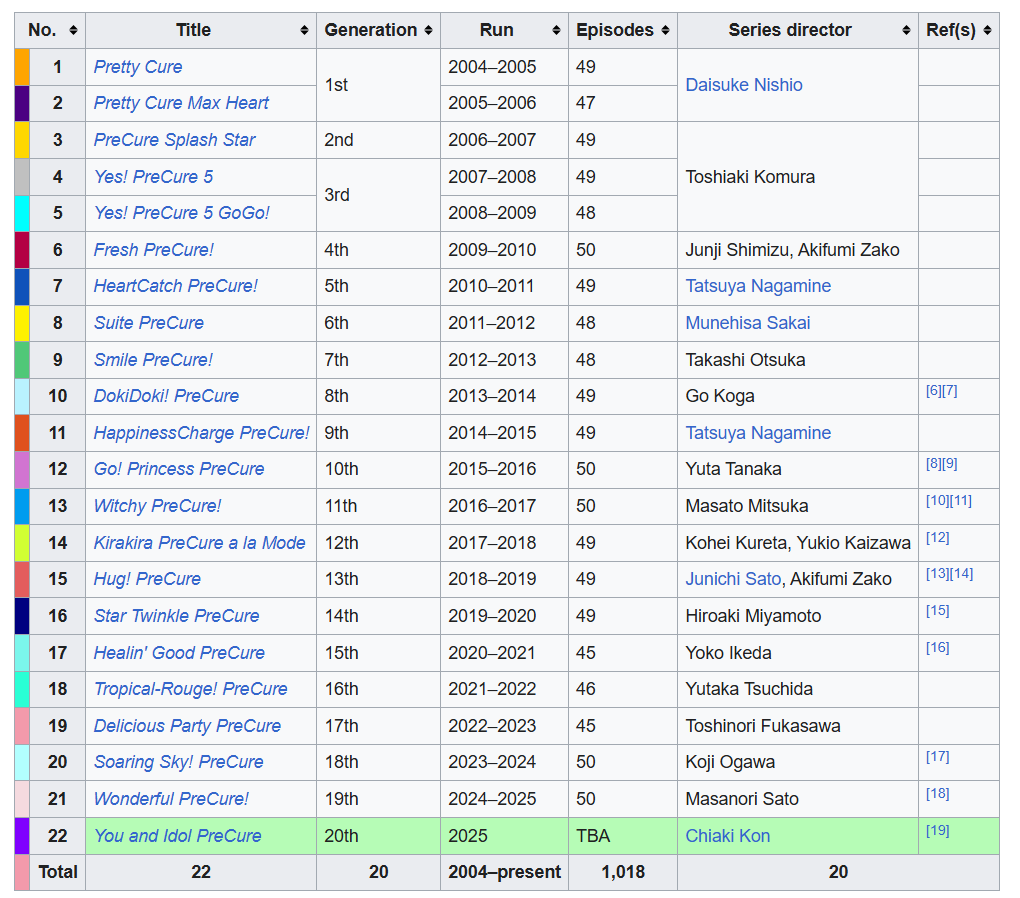Screen dimensions: 1020x898
Task: Open citation [10] for Witchy PreCure!
Action: point(937,501)
